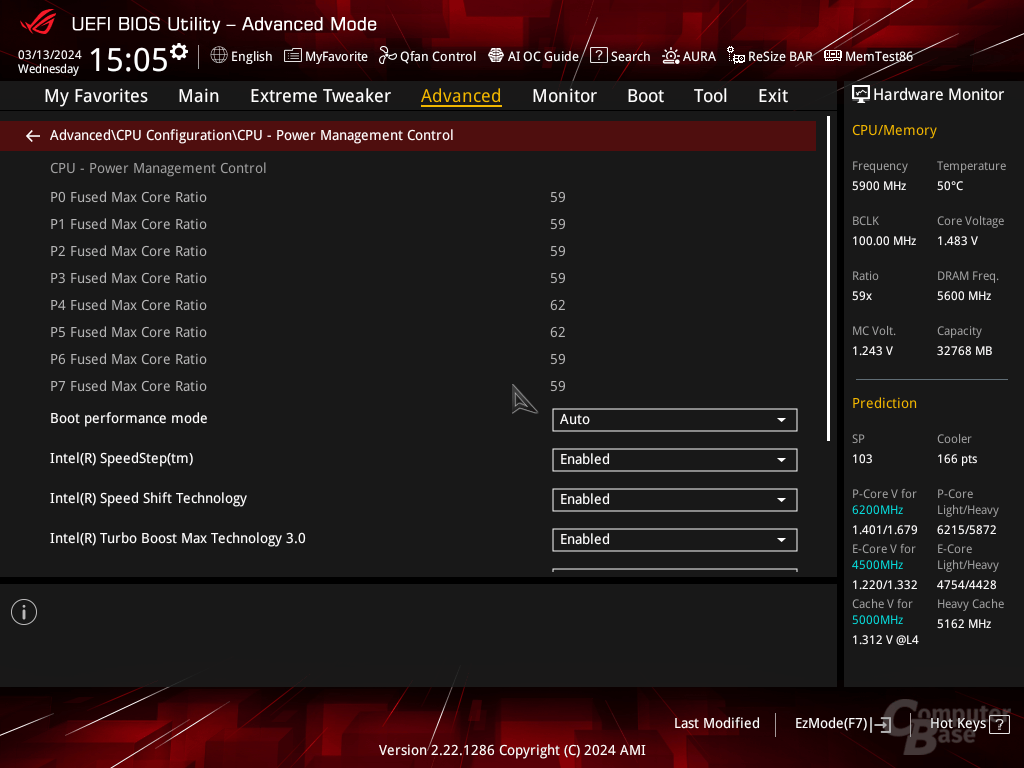The height and width of the screenshot is (768, 1024).
Task: Open Turbo Boost Max Technology 3.0 dropdown
Action: (675, 539)
